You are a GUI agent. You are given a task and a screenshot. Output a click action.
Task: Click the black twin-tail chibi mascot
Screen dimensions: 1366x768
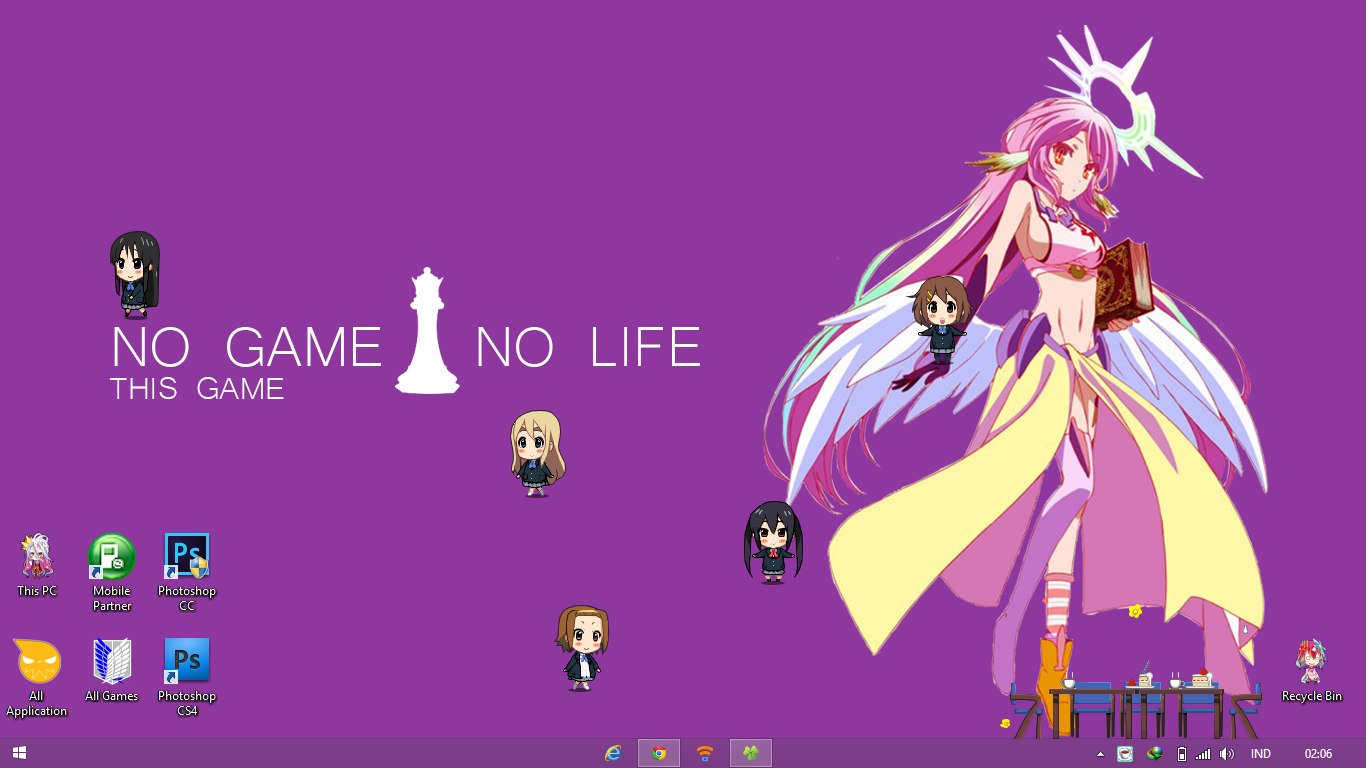click(773, 542)
